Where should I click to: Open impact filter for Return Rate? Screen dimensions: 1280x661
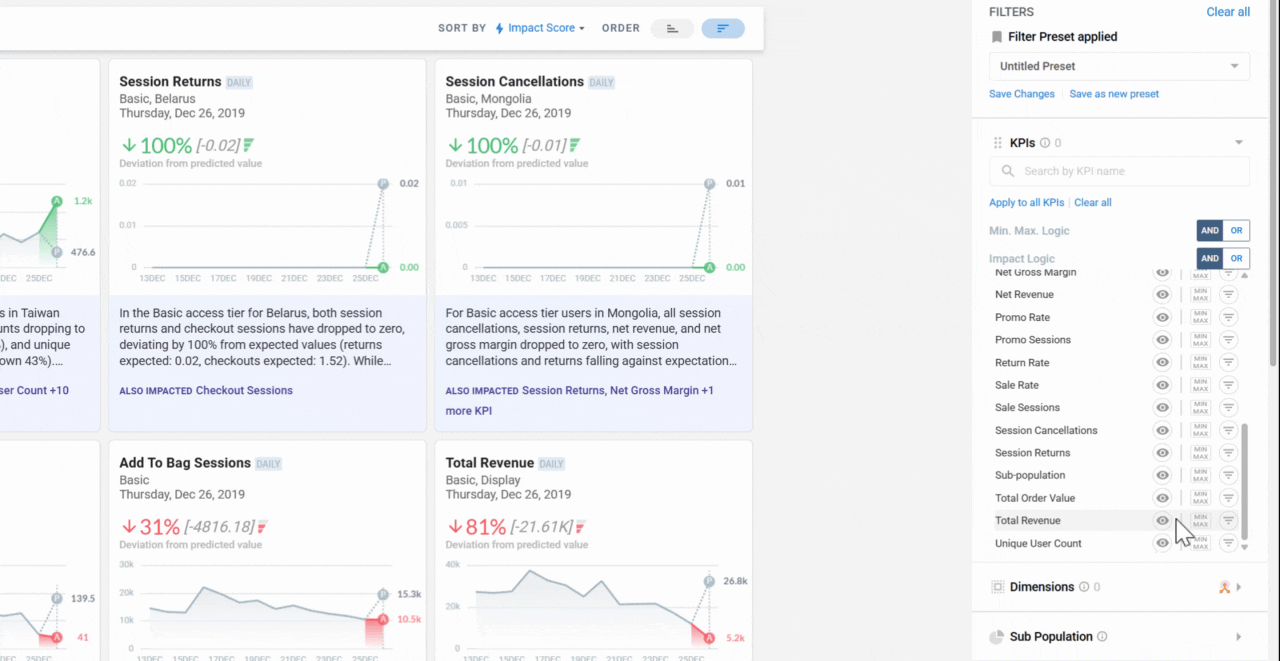[x=1229, y=363]
